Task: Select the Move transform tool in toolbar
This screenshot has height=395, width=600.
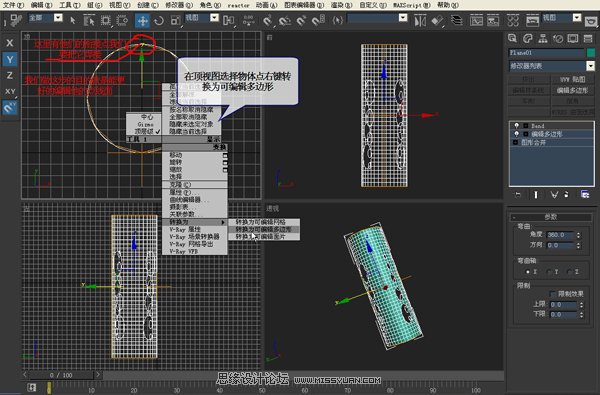Action: [x=142, y=20]
